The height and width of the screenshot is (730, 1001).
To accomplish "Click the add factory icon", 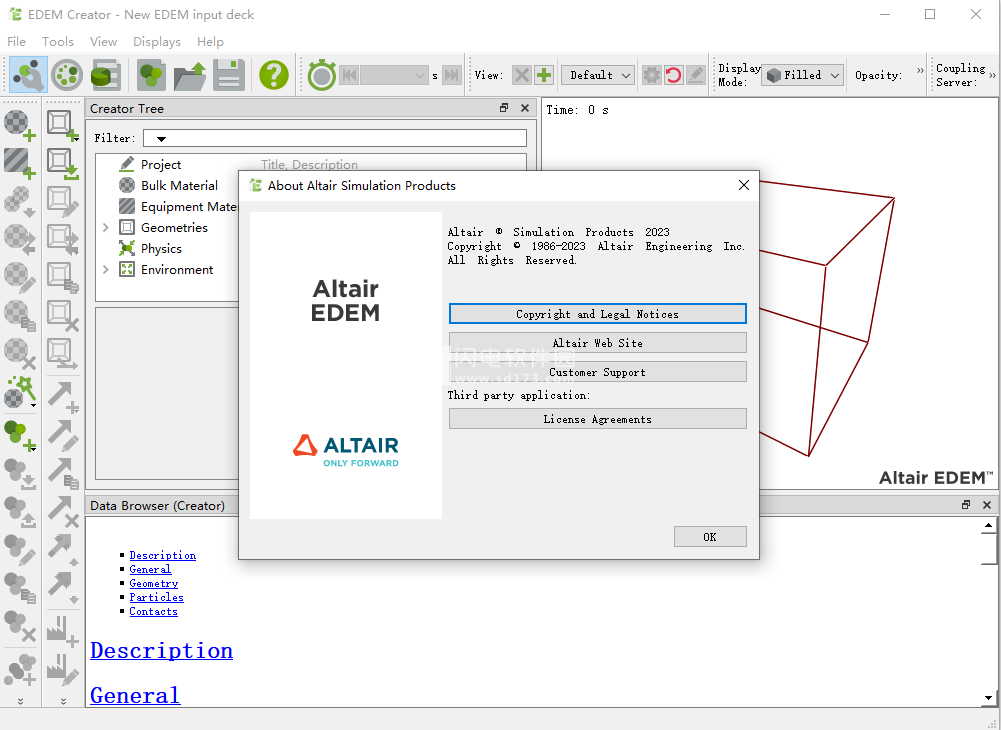I will 63,630.
